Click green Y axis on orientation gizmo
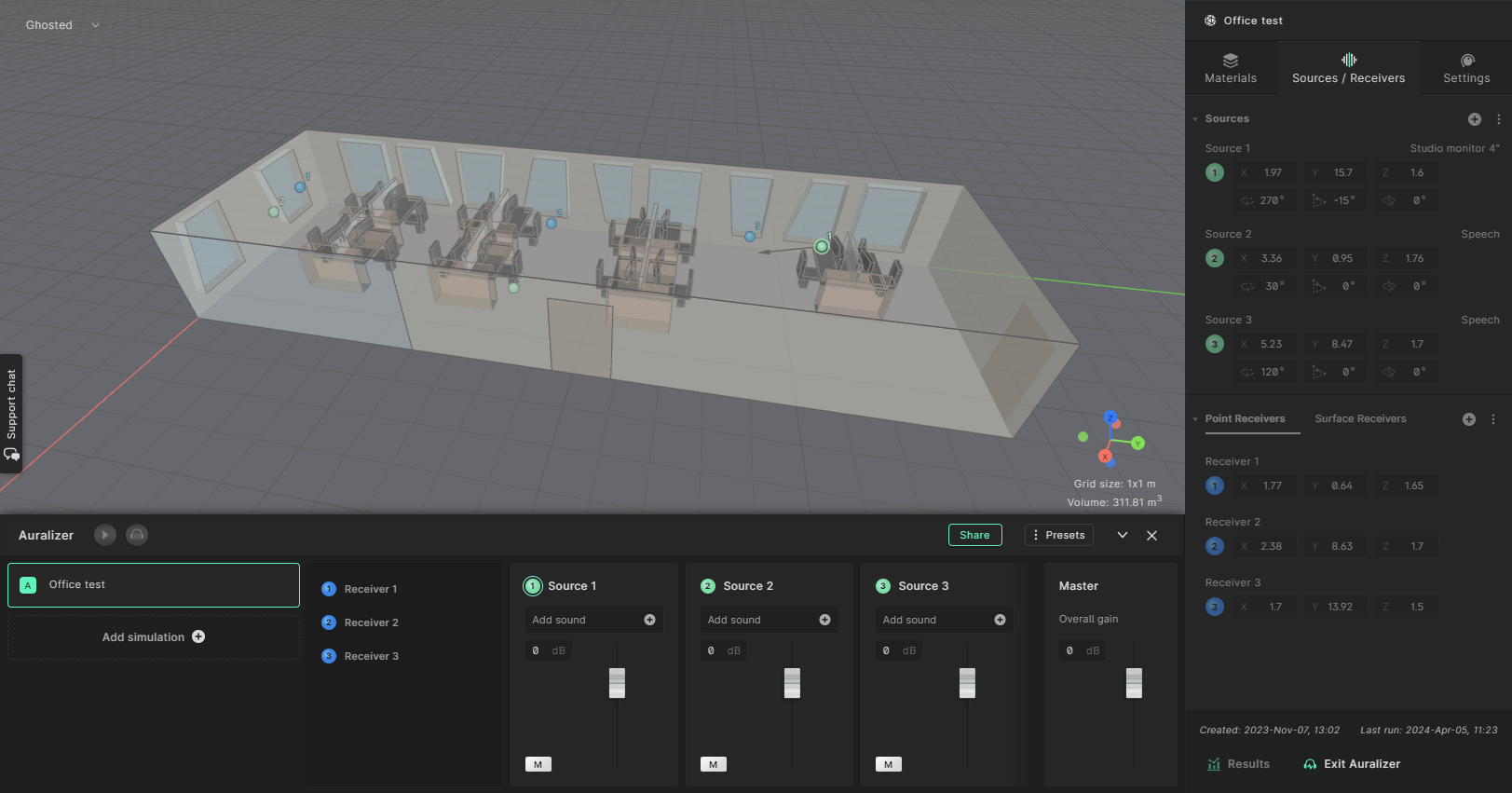The height and width of the screenshot is (793, 1512). [x=1137, y=444]
